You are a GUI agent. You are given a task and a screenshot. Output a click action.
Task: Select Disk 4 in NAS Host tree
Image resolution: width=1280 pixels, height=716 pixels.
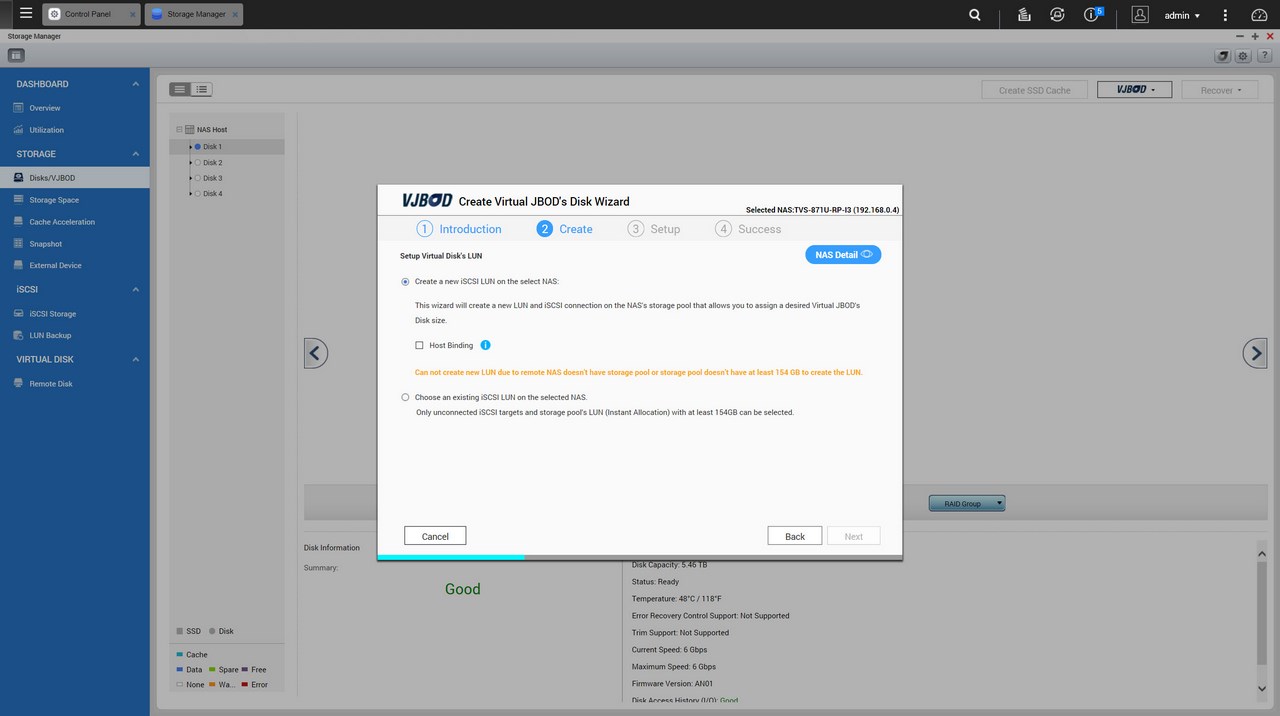212,194
